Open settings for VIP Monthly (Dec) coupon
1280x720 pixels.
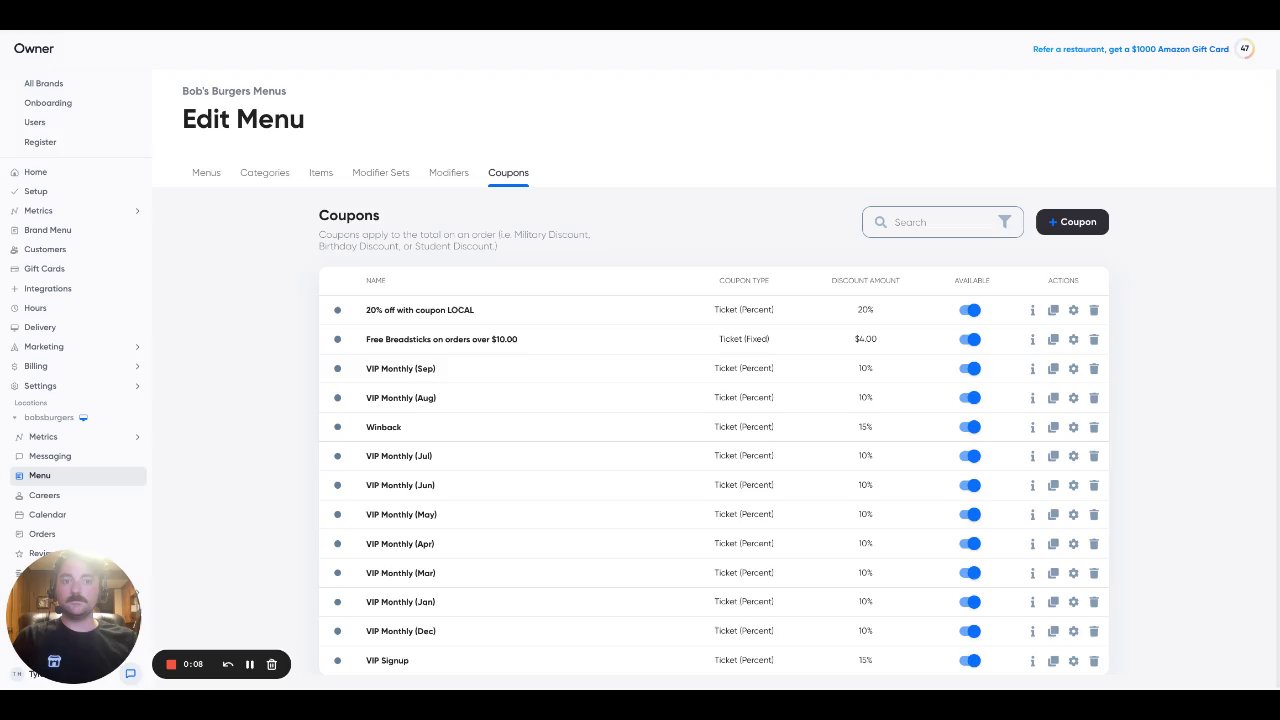click(x=1073, y=631)
